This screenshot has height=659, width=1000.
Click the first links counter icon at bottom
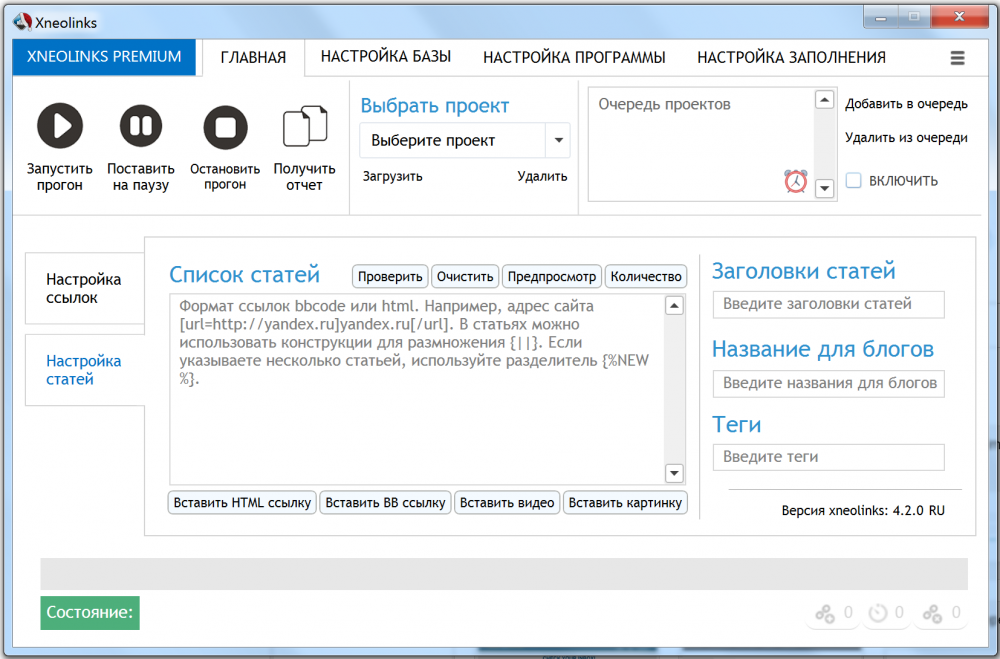tap(825, 614)
